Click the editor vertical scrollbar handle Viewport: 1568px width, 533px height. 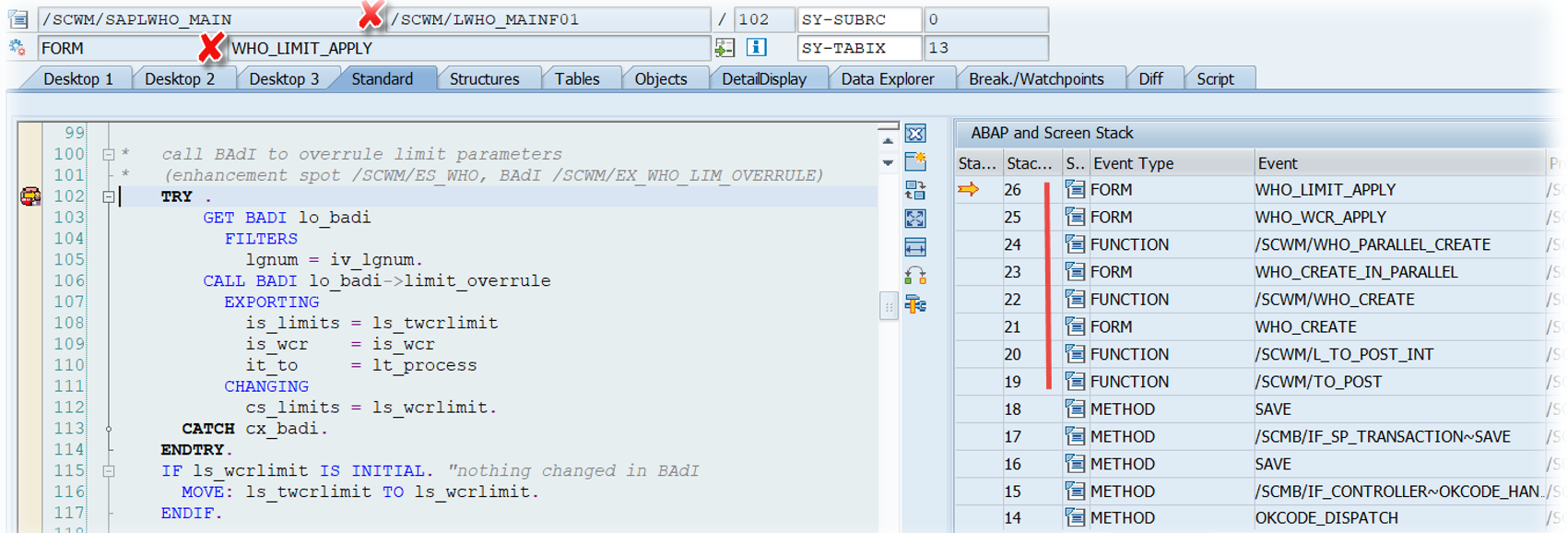click(x=888, y=307)
